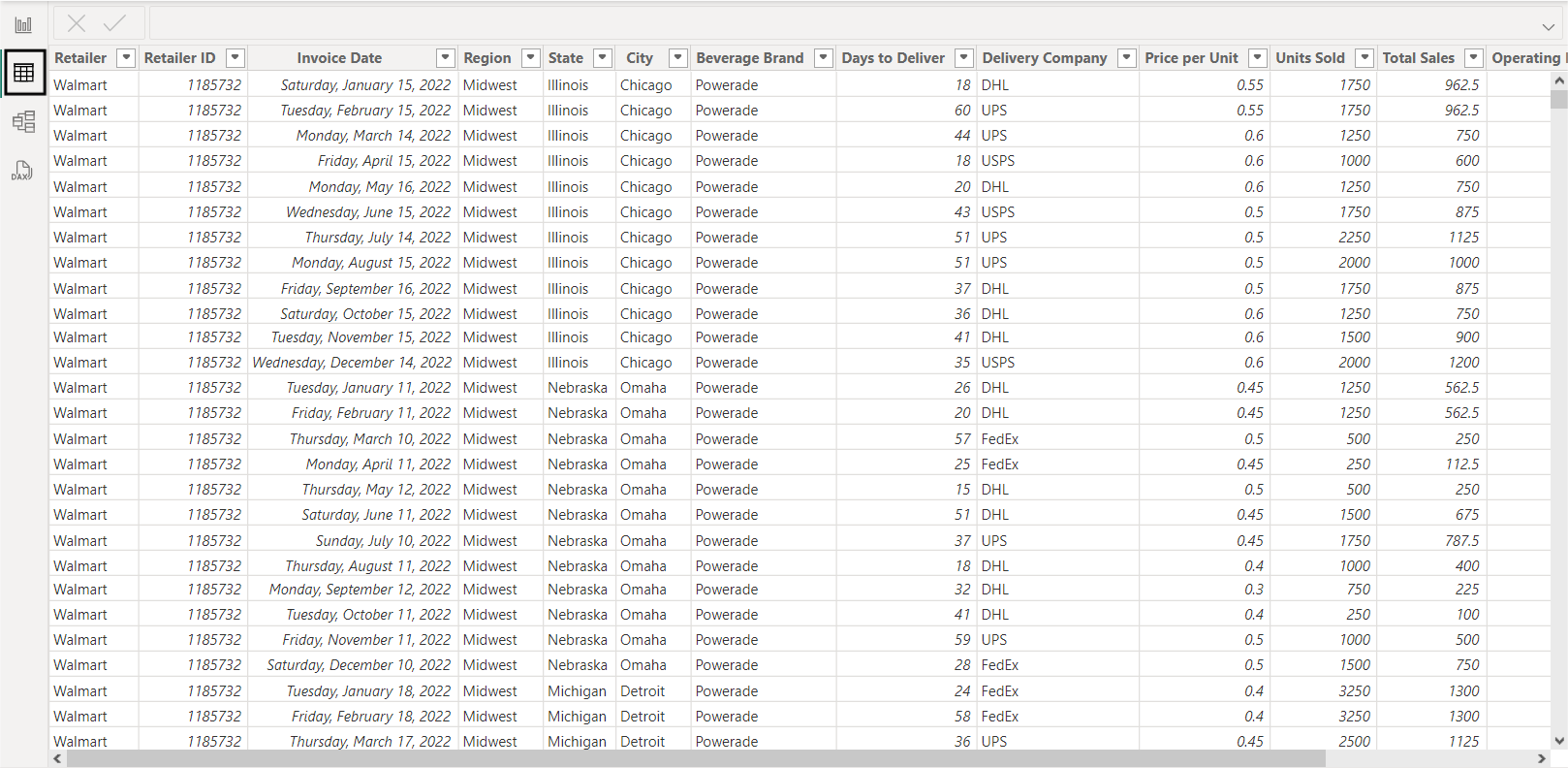Viewport: 1568px width, 768px height.
Task: Open Delivery Company filter dropdown
Action: point(1127,58)
